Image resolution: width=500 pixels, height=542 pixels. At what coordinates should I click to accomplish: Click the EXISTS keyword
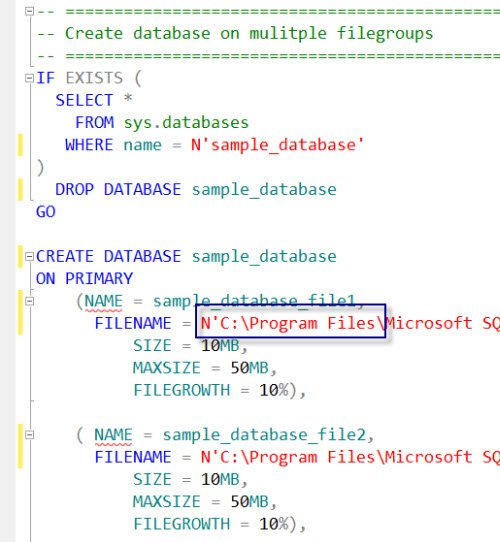(x=94, y=78)
